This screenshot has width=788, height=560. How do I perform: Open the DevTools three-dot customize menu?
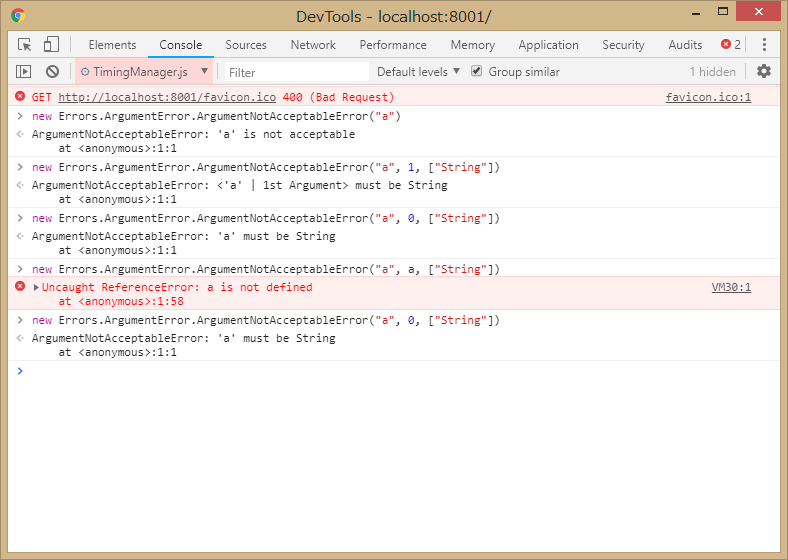tap(764, 45)
